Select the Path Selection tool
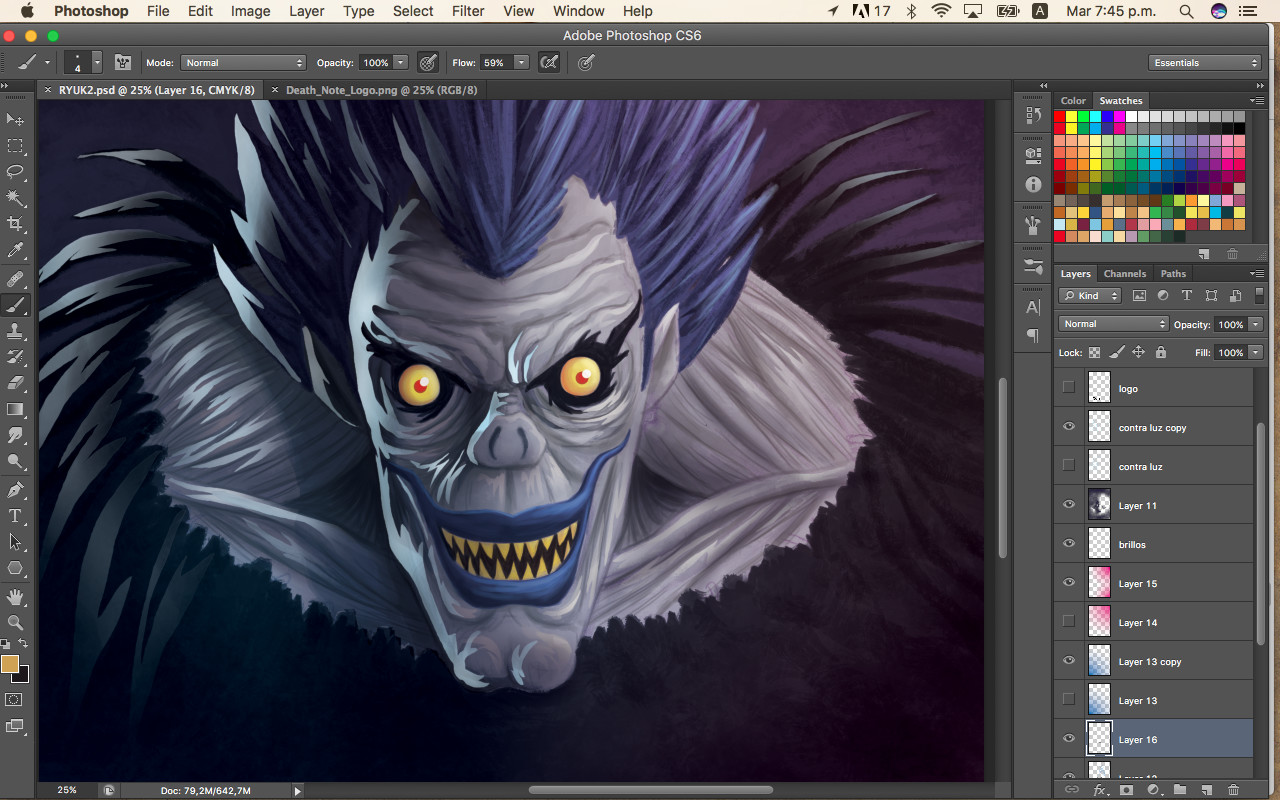This screenshot has height=800, width=1280. [x=15, y=542]
